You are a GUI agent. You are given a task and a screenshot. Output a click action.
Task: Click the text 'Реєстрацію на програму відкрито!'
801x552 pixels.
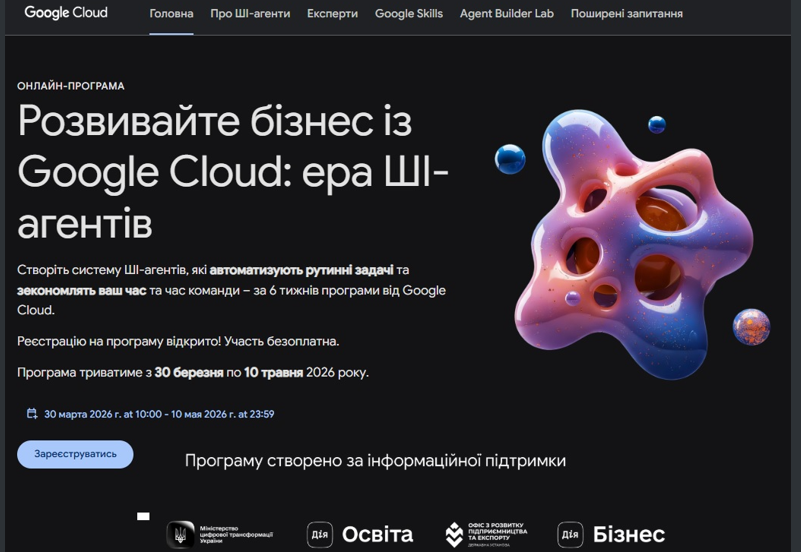pyautogui.click(x=119, y=341)
